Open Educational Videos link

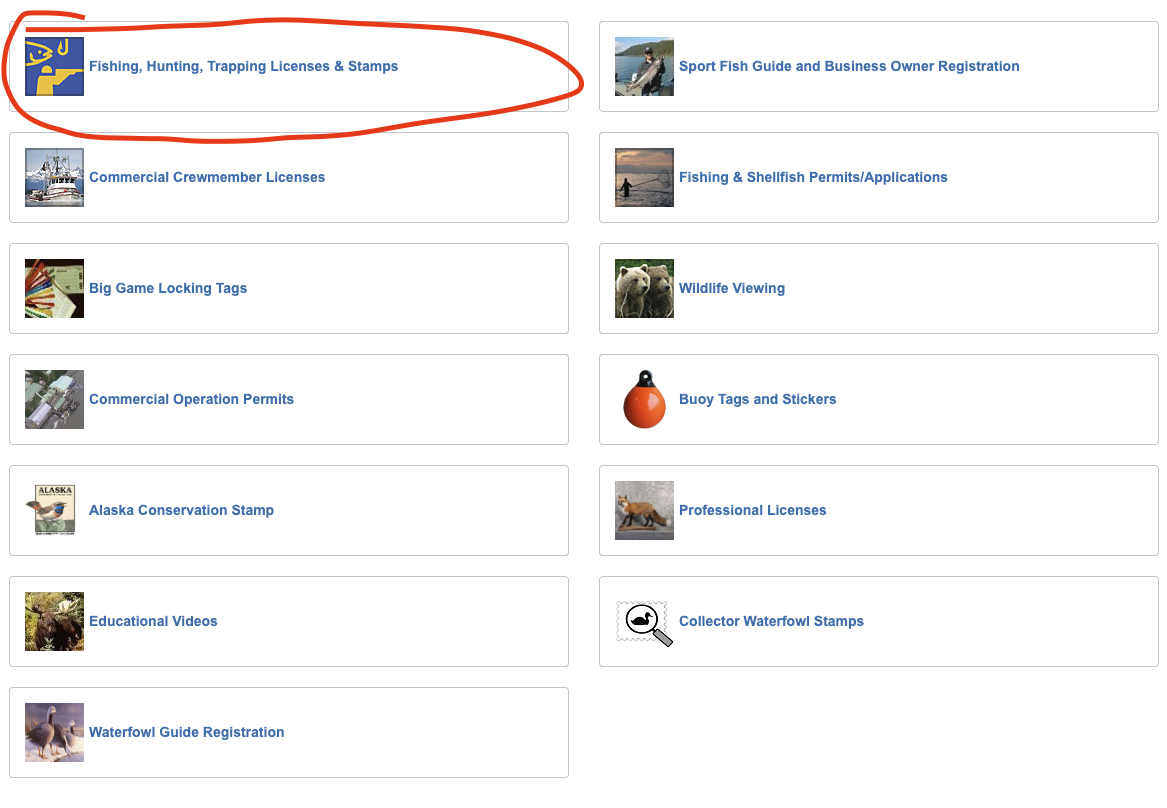click(x=153, y=622)
